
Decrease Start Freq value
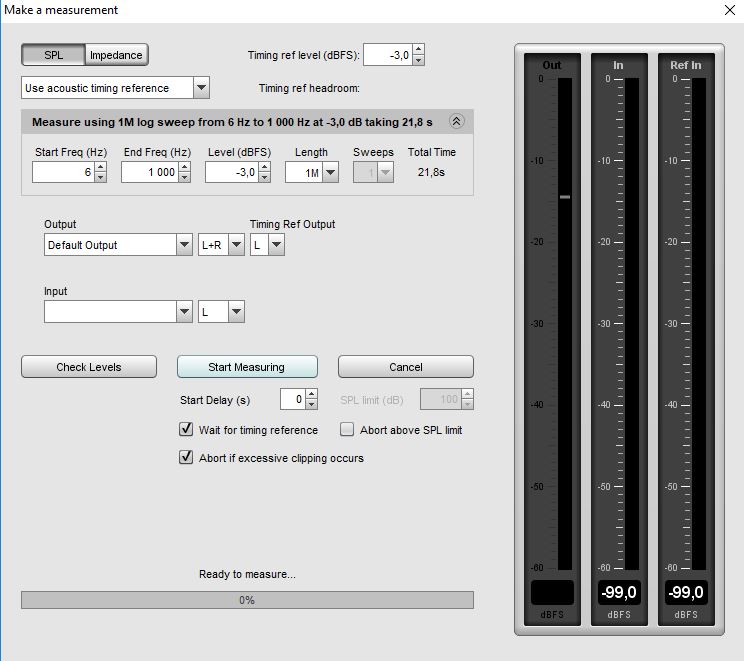pyautogui.click(x=101, y=177)
